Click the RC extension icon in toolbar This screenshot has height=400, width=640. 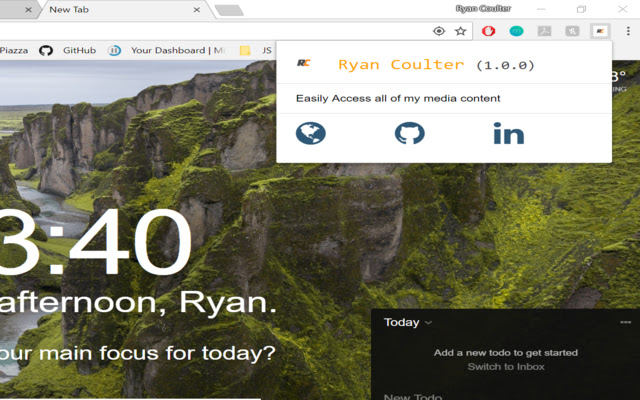pyautogui.click(x=600, y=31)
